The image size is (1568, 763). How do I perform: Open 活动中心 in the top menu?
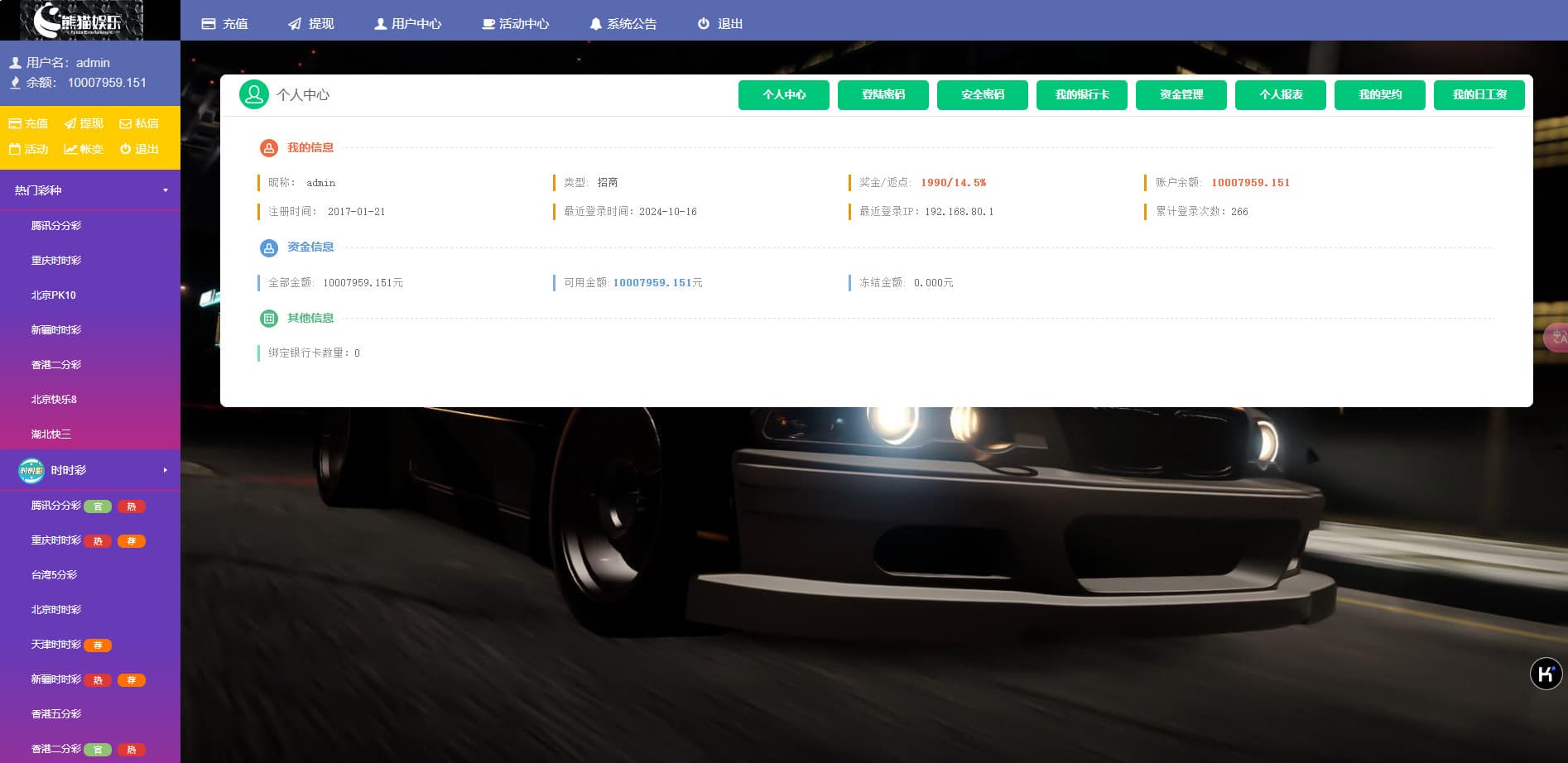click(516, 24)
